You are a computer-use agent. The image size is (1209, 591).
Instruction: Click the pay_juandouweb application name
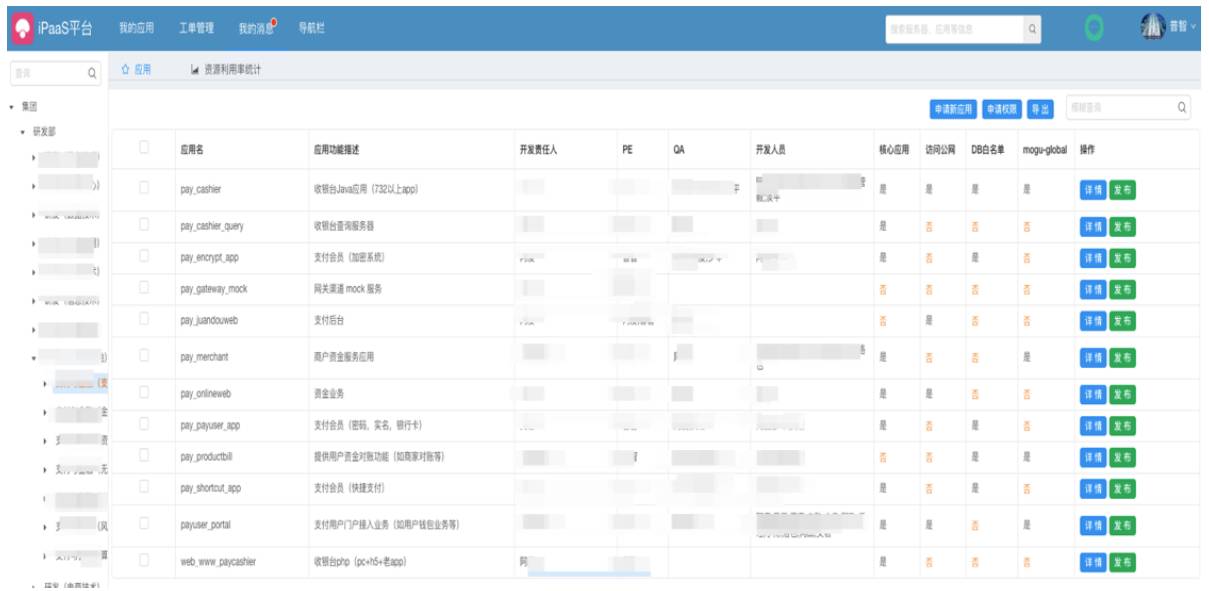coord(209,321)
